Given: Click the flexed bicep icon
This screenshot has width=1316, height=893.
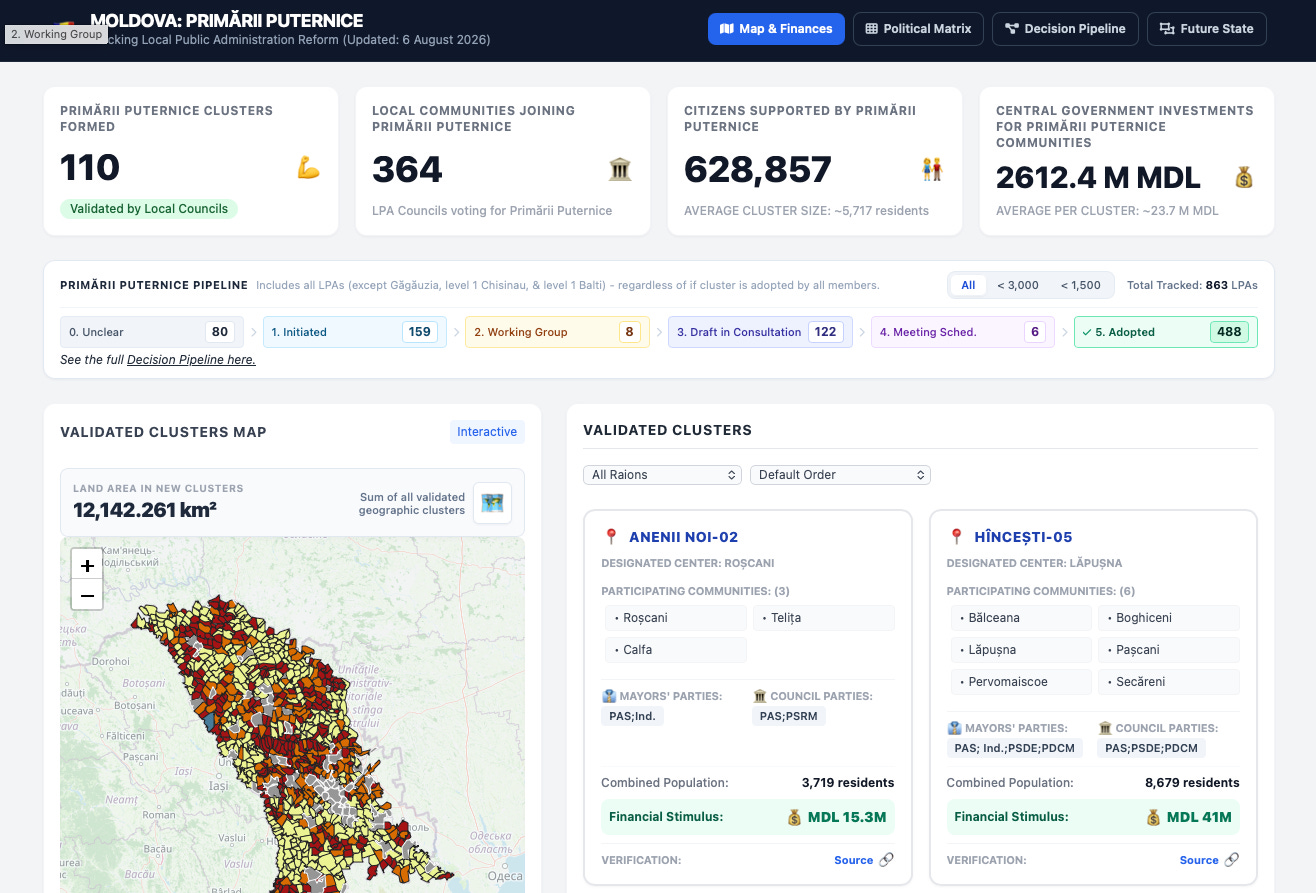Looking at the screenshot, I should coord(308,168).
